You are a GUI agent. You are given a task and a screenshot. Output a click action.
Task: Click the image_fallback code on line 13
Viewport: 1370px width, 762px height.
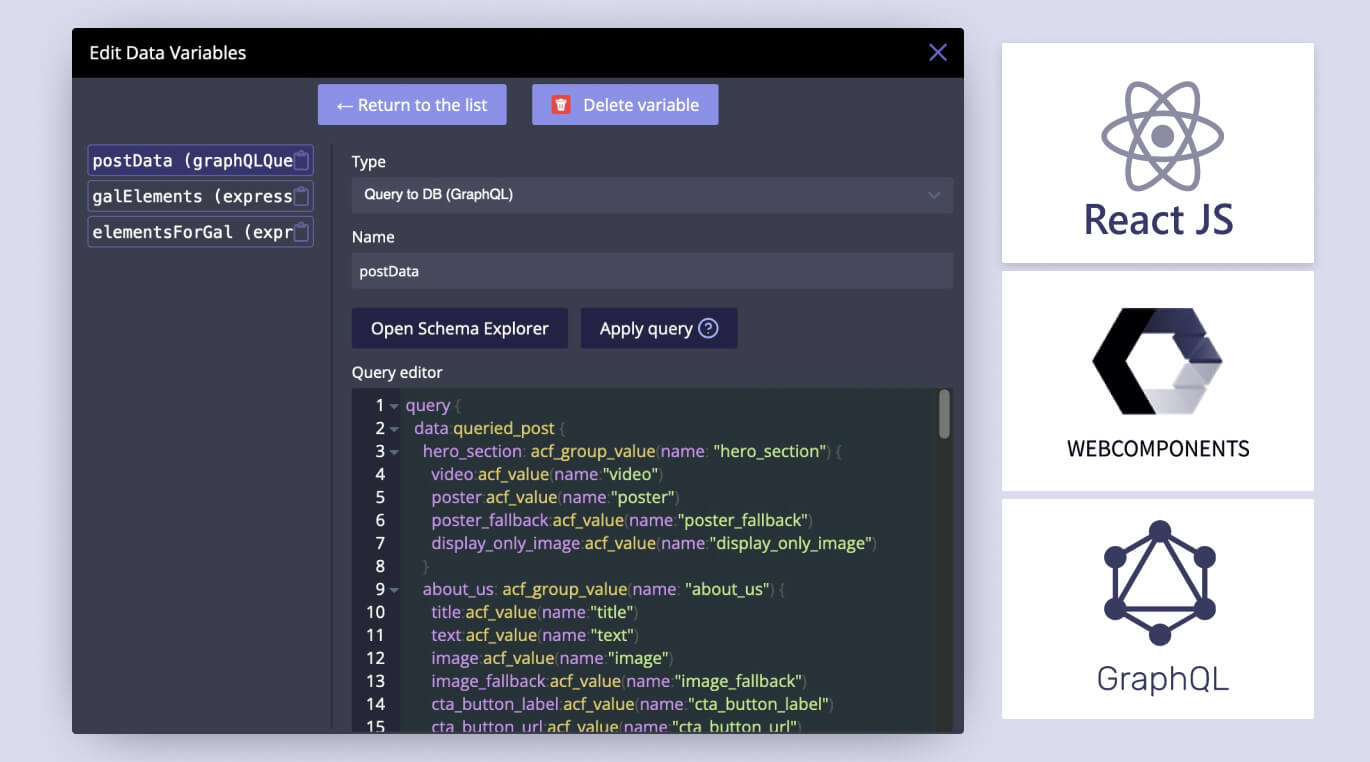[x=619, y=681]
